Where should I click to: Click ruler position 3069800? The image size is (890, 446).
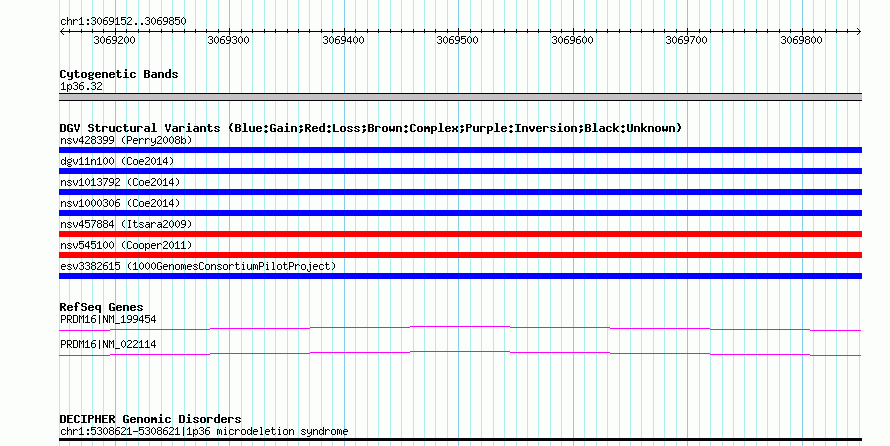pyautogui.click(x=801, y=40)
